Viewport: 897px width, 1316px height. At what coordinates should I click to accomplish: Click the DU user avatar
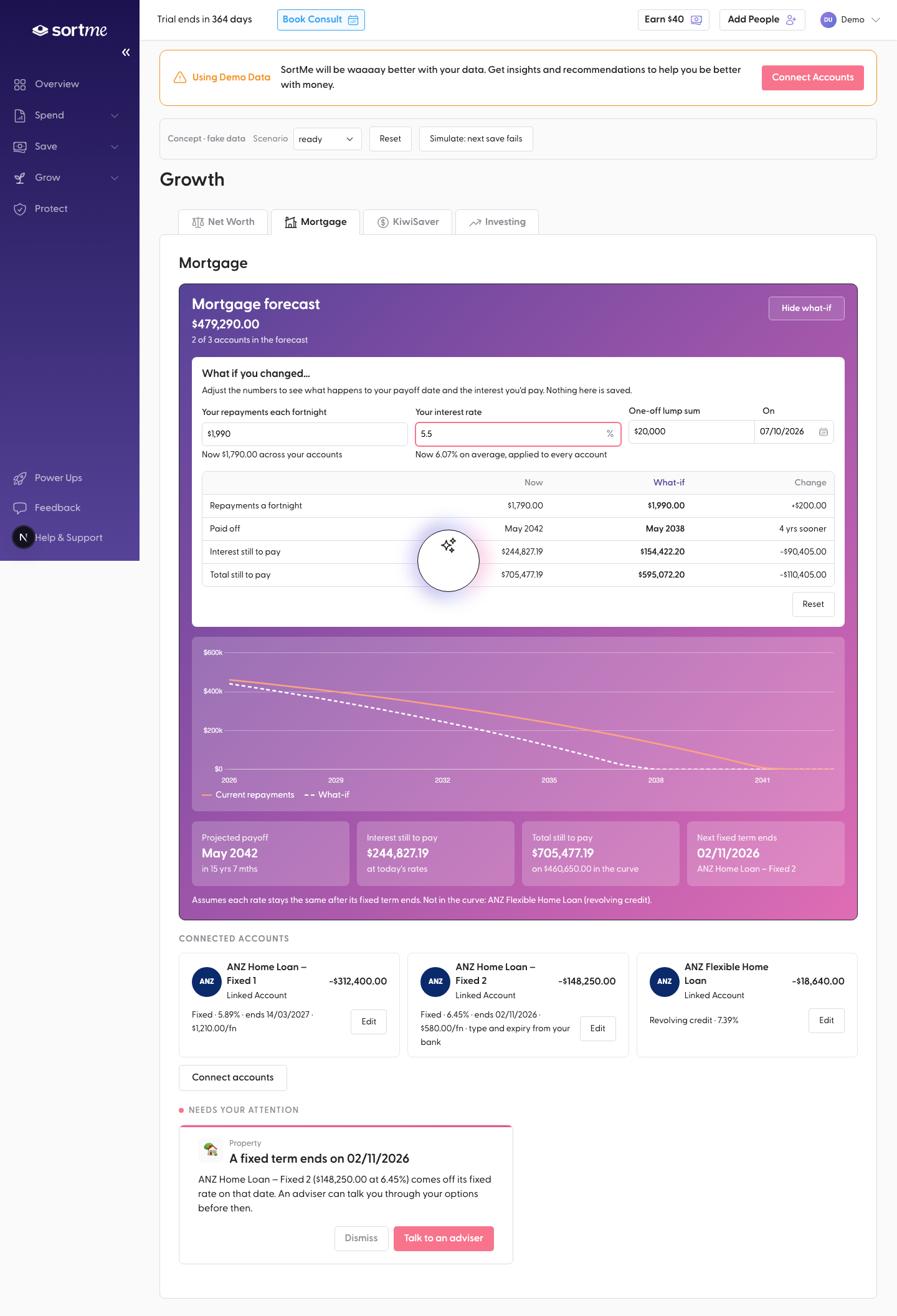pyautogui.click(x=828, y=20)
